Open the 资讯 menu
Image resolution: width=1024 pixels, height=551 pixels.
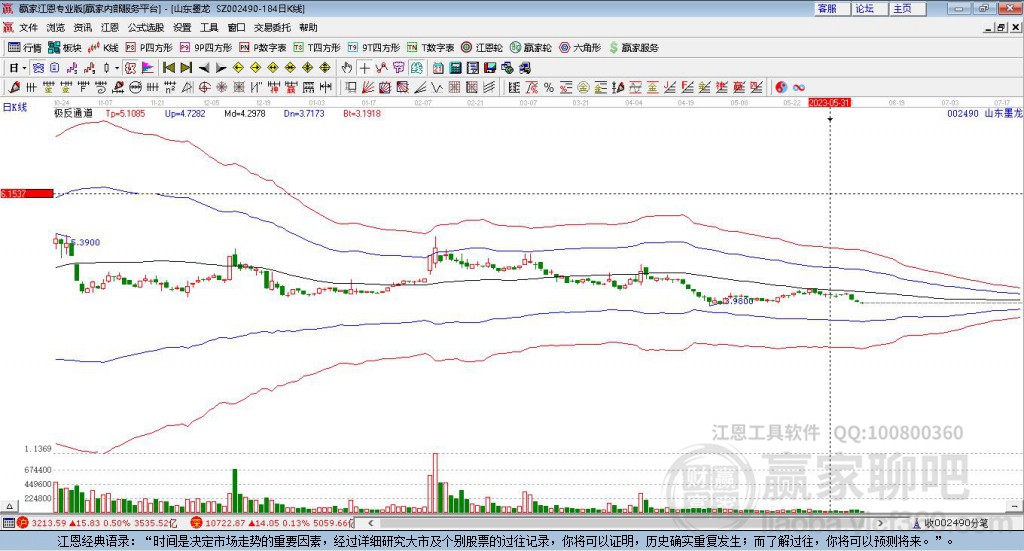pos(82,27)
